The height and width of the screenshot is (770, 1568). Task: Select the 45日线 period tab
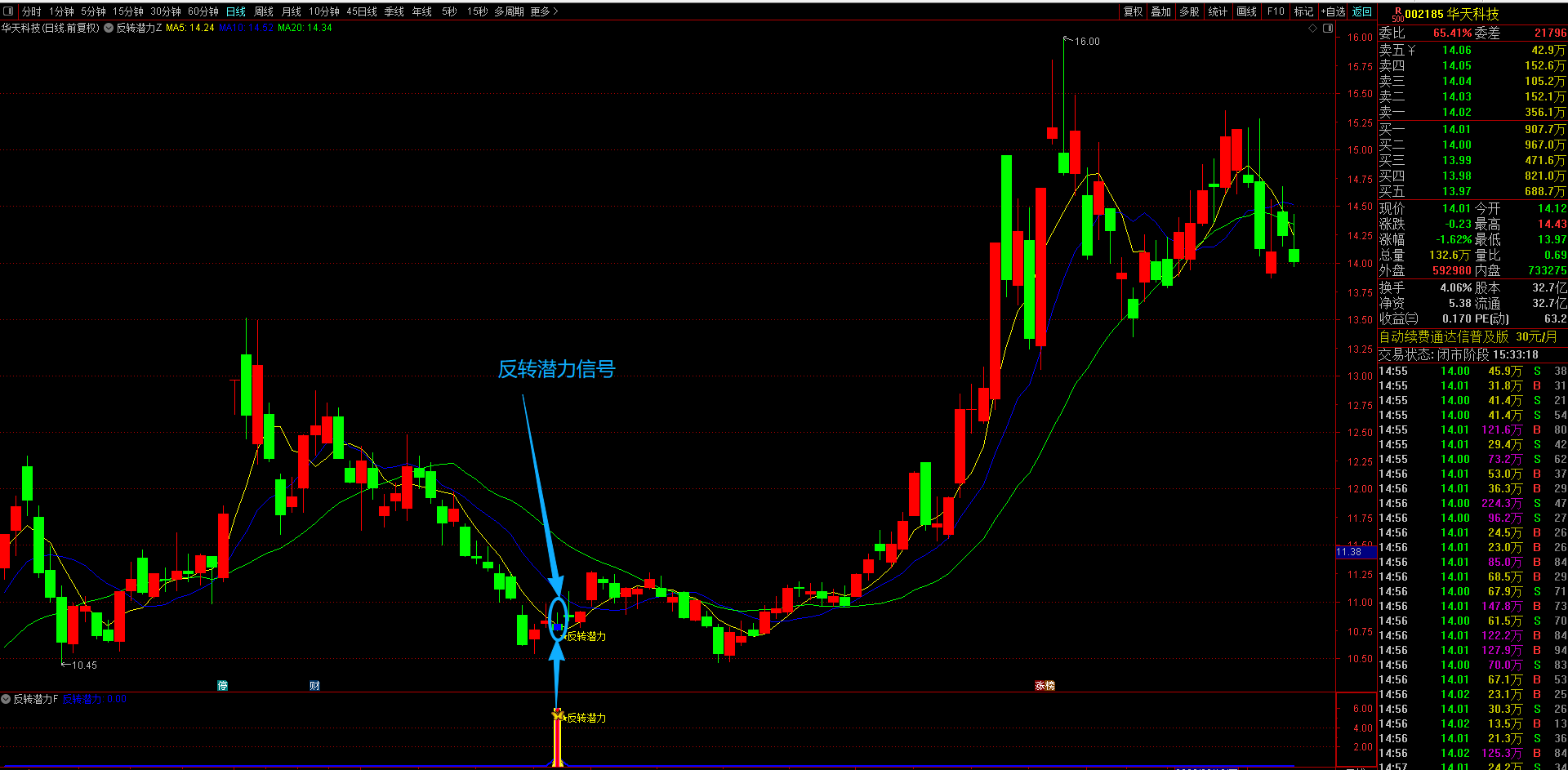362,11
